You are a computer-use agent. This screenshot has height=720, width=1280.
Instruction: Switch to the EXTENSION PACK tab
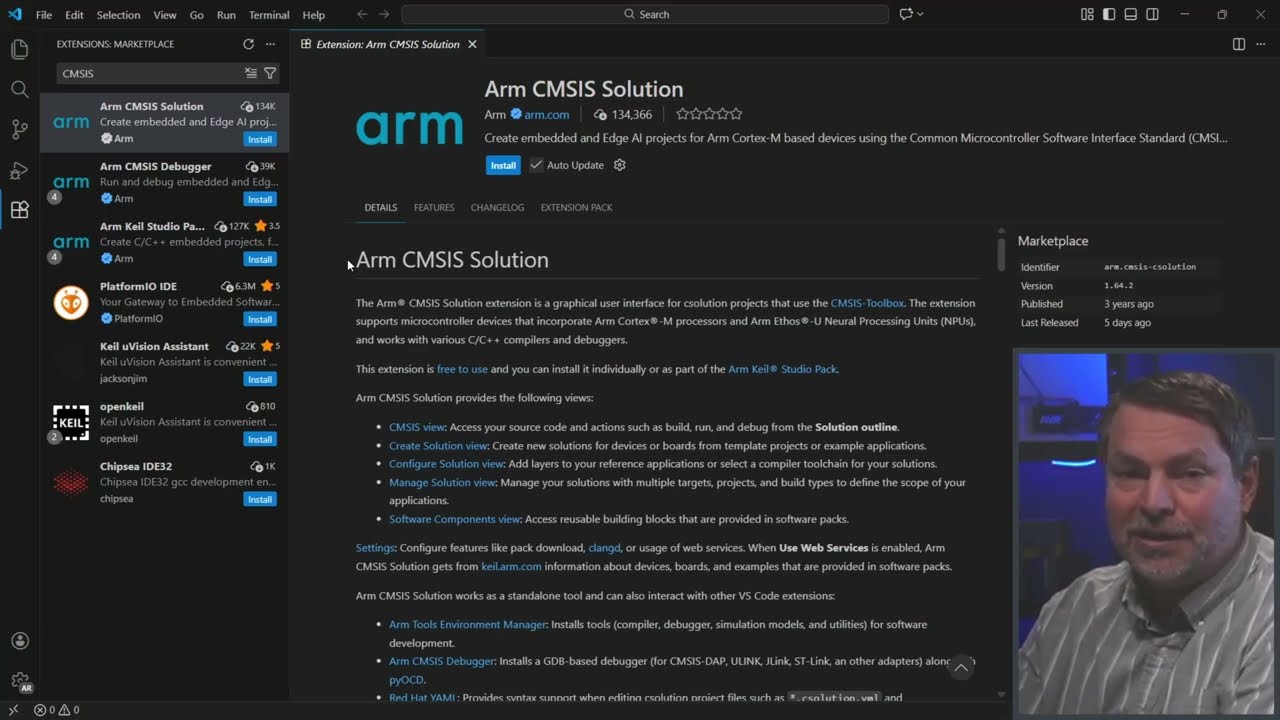point(576,208)
